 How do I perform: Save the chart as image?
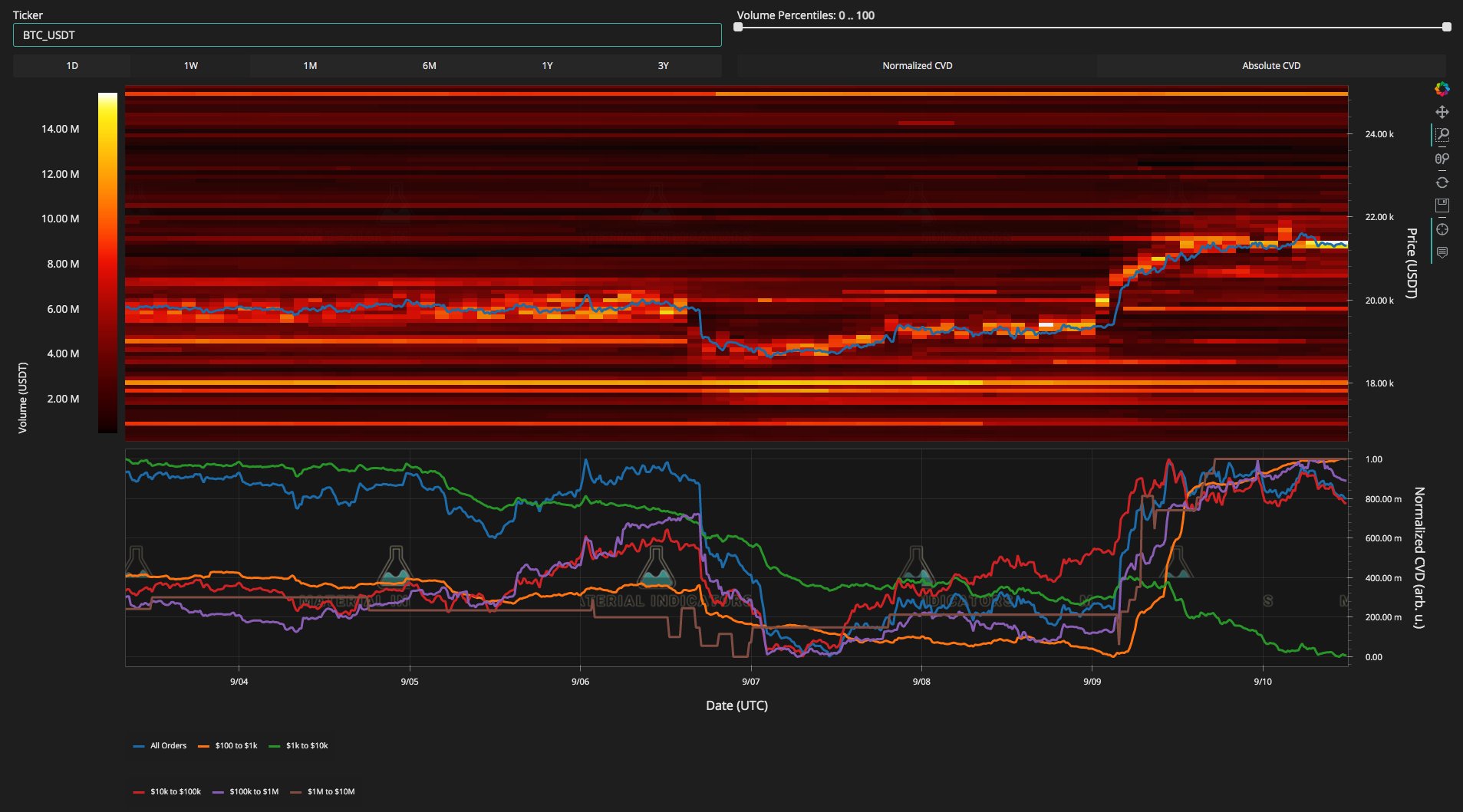click(x=1442, y=205)
